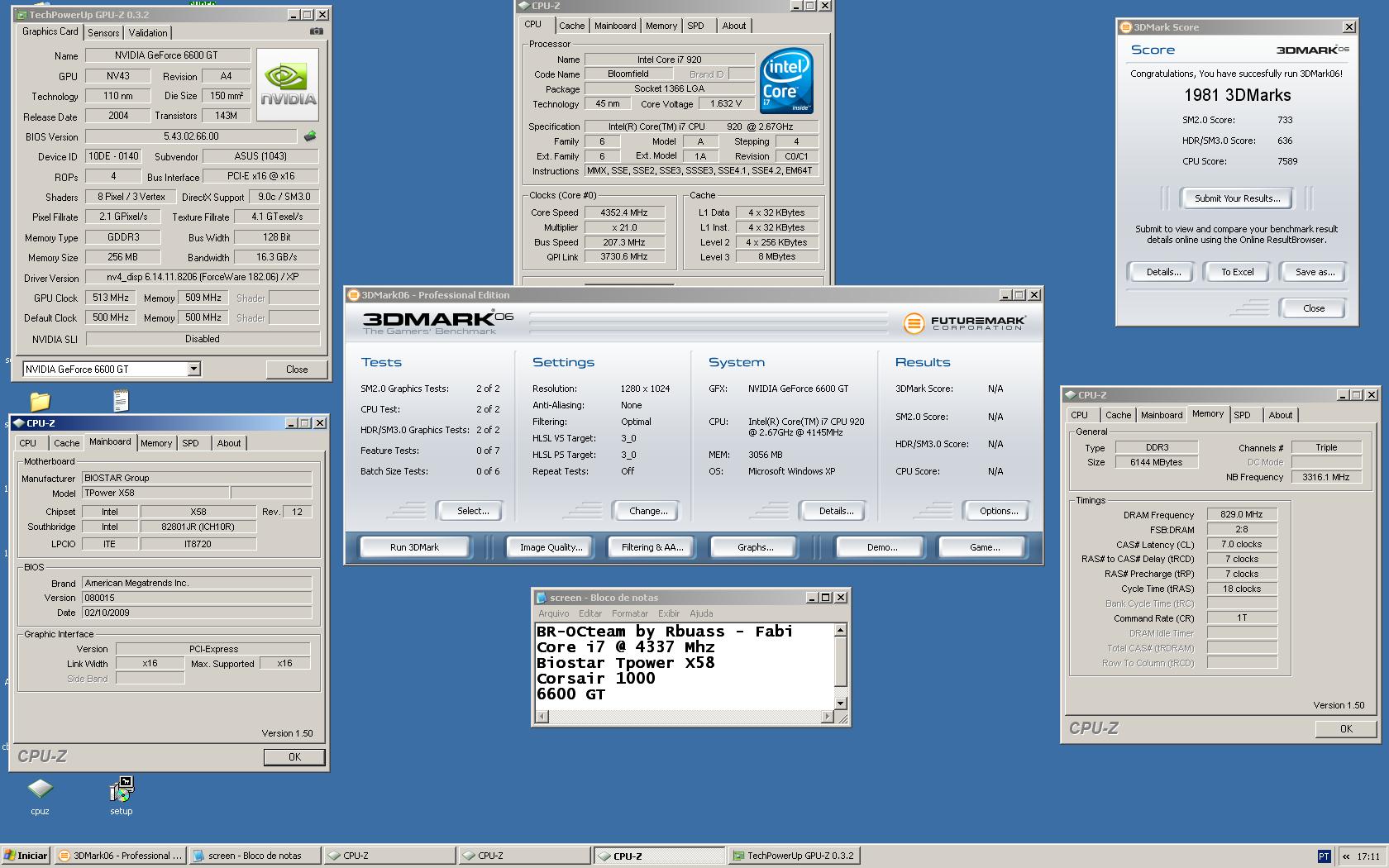
Task: Click the Core Speed value 4352.4 MHz
Action: tap(623, 212)
